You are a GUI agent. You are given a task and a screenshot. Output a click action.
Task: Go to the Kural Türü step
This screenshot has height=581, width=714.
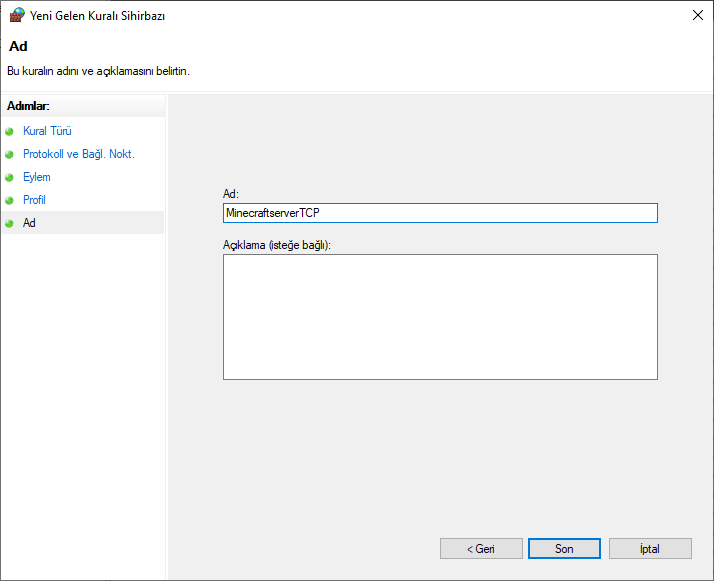coord(47,131)
